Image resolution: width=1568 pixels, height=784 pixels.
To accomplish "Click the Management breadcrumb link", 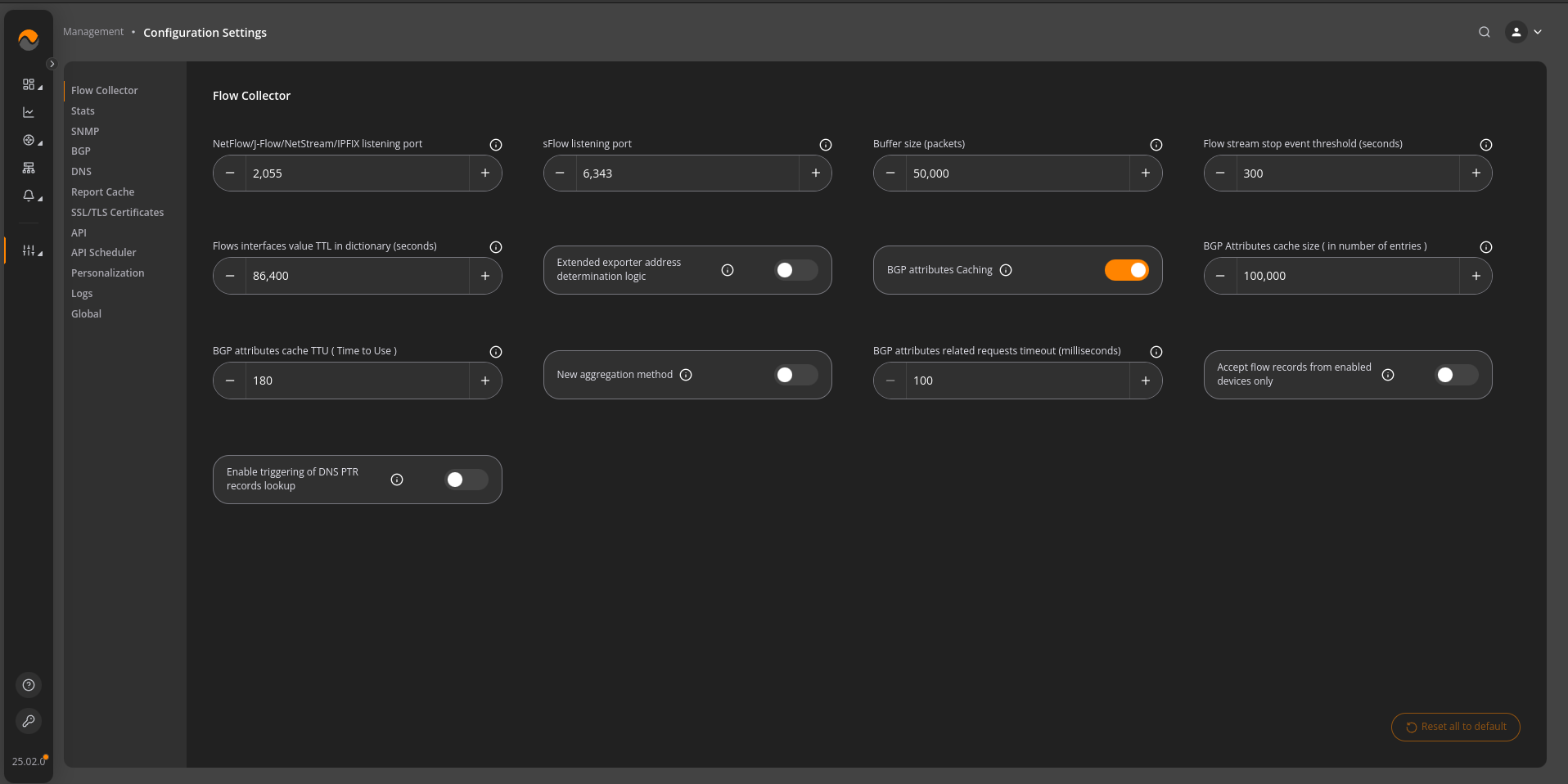I will coord(93,32).
